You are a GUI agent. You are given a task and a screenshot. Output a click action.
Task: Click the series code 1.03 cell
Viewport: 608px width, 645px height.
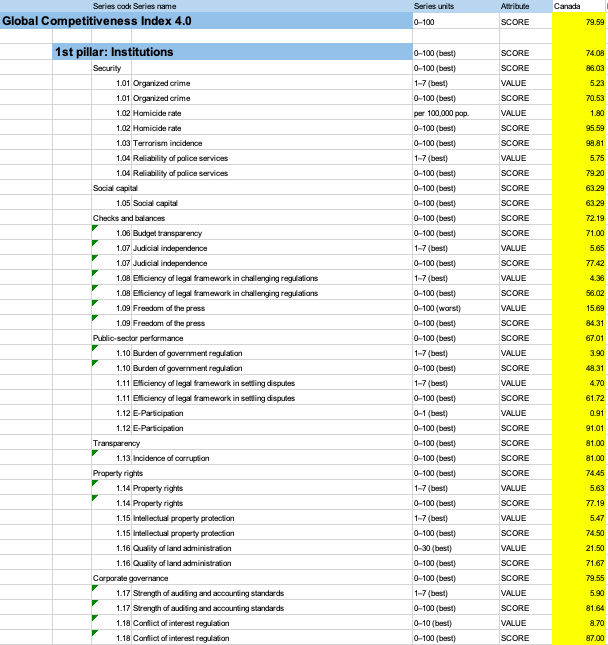point(112,143)
